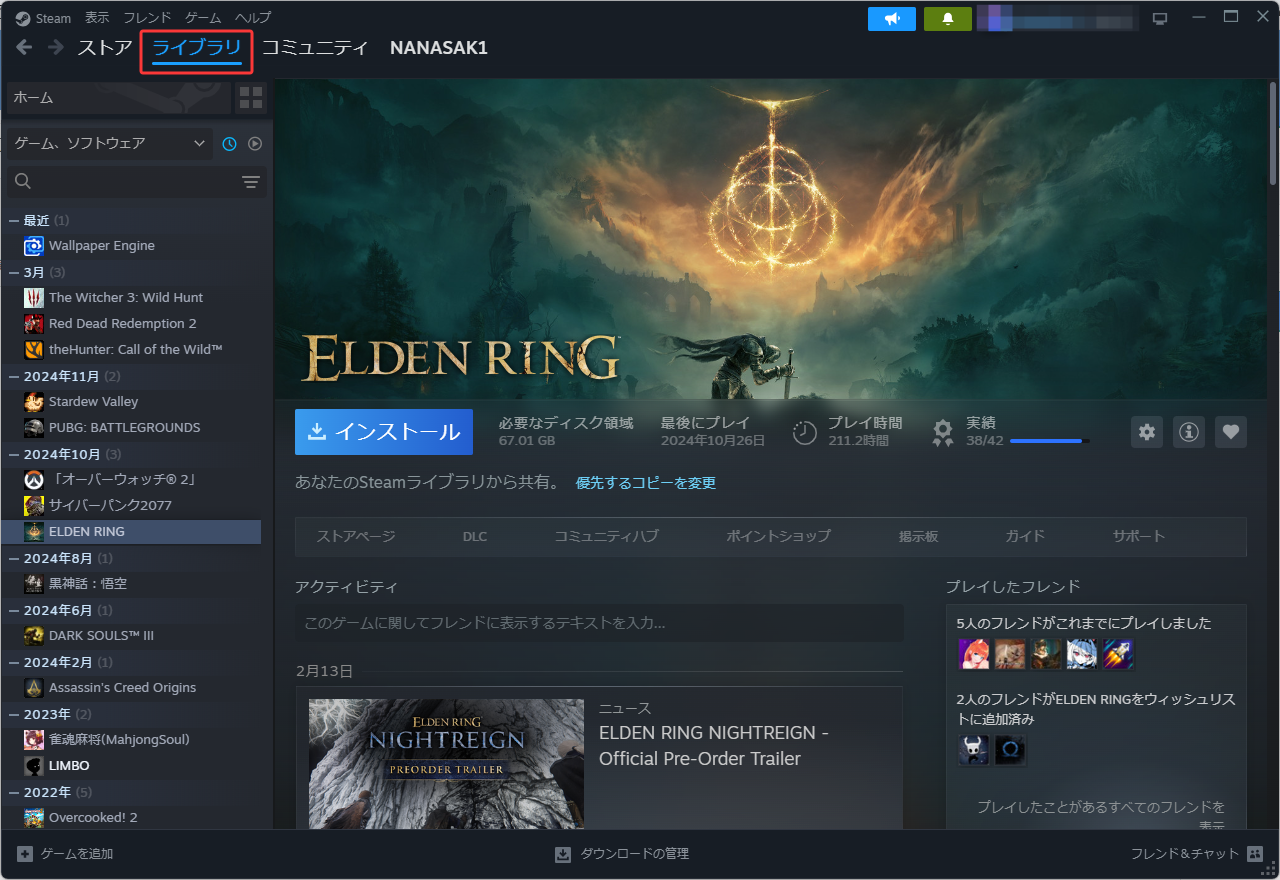Click the announcements megaphone icon
The height and width of the screenshot is (880, 1280).
[x=891, y=19]
